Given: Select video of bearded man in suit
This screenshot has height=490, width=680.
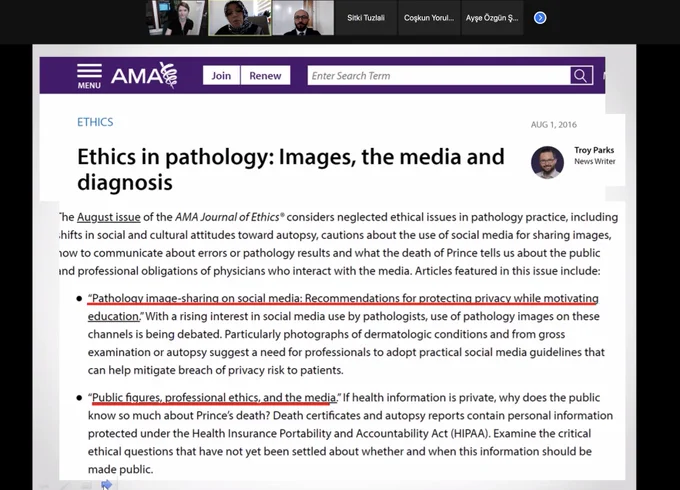Looking at the screenshot, I should coord(303,18).
